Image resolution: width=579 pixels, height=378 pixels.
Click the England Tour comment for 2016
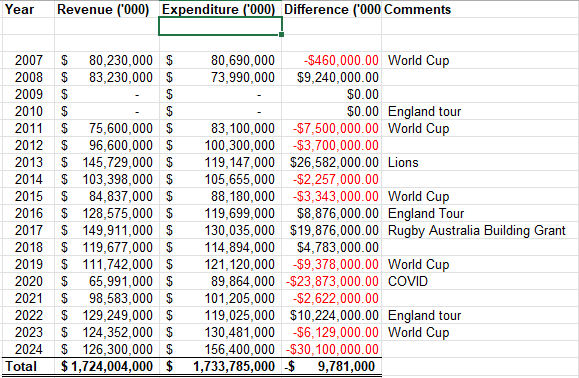click(x=480, y=213)
